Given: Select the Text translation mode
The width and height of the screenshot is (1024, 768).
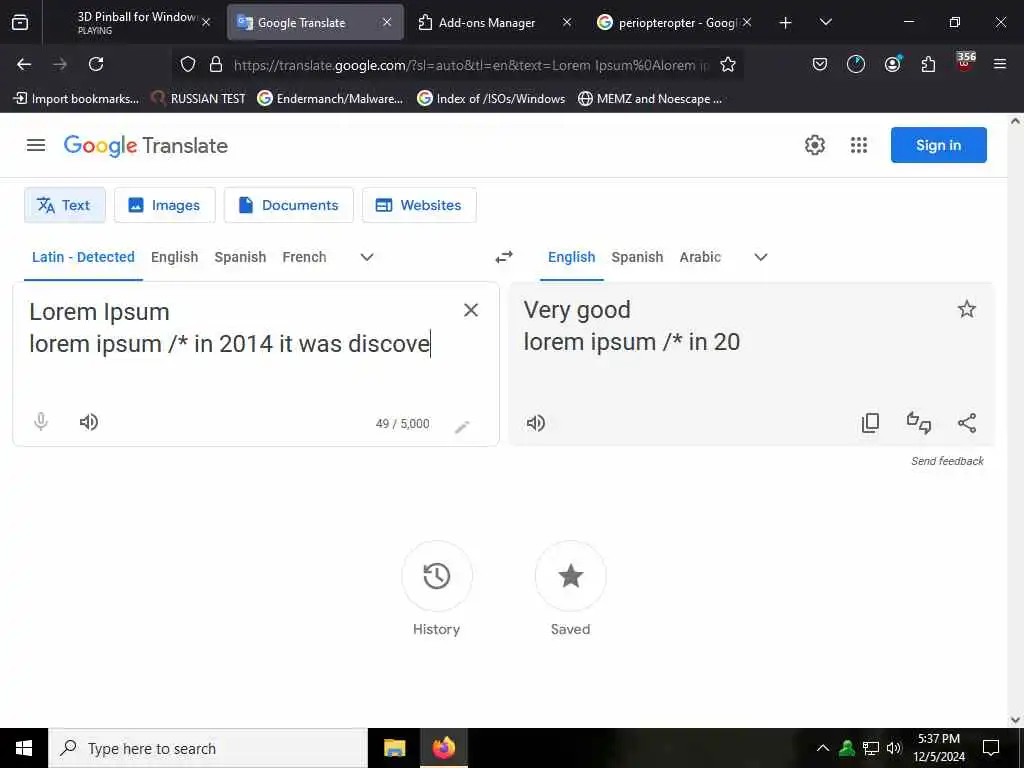Looking at the screenshot, I should point(65,205).
